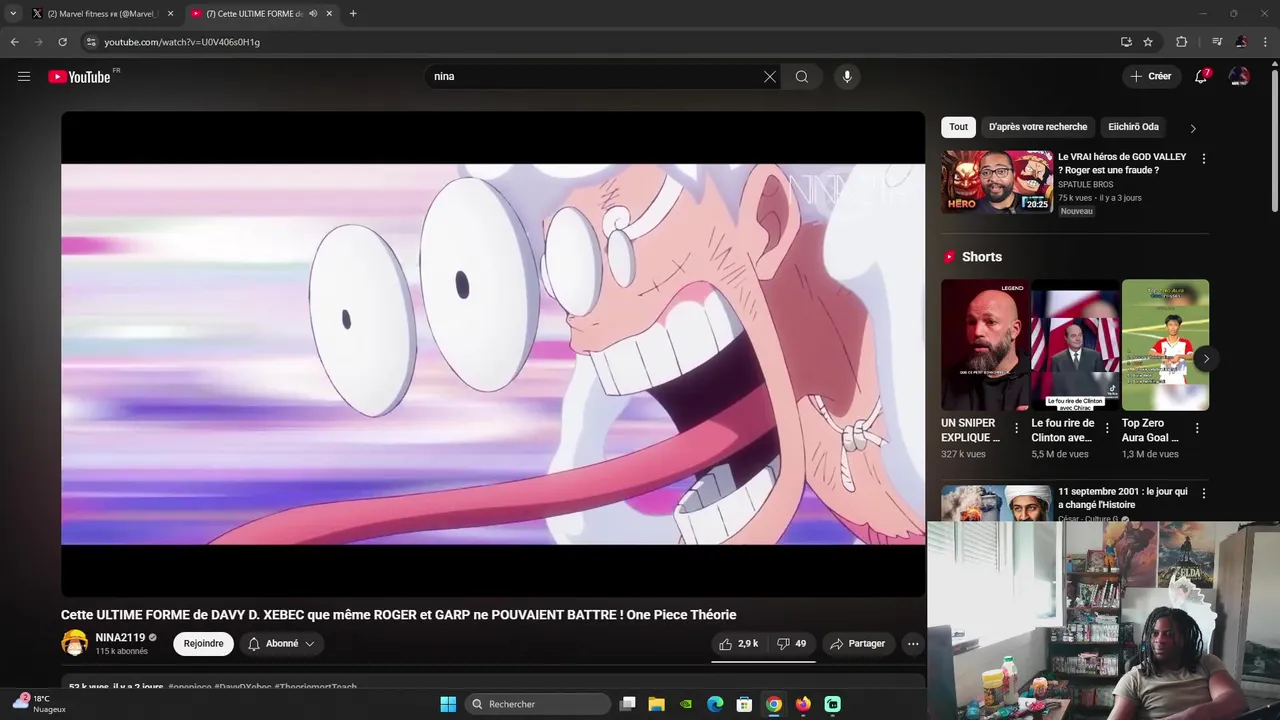1280x720 pixels.
Task: Open UN SNIPER EXPLIQUE short thumbnail
Action: [984, 345]
